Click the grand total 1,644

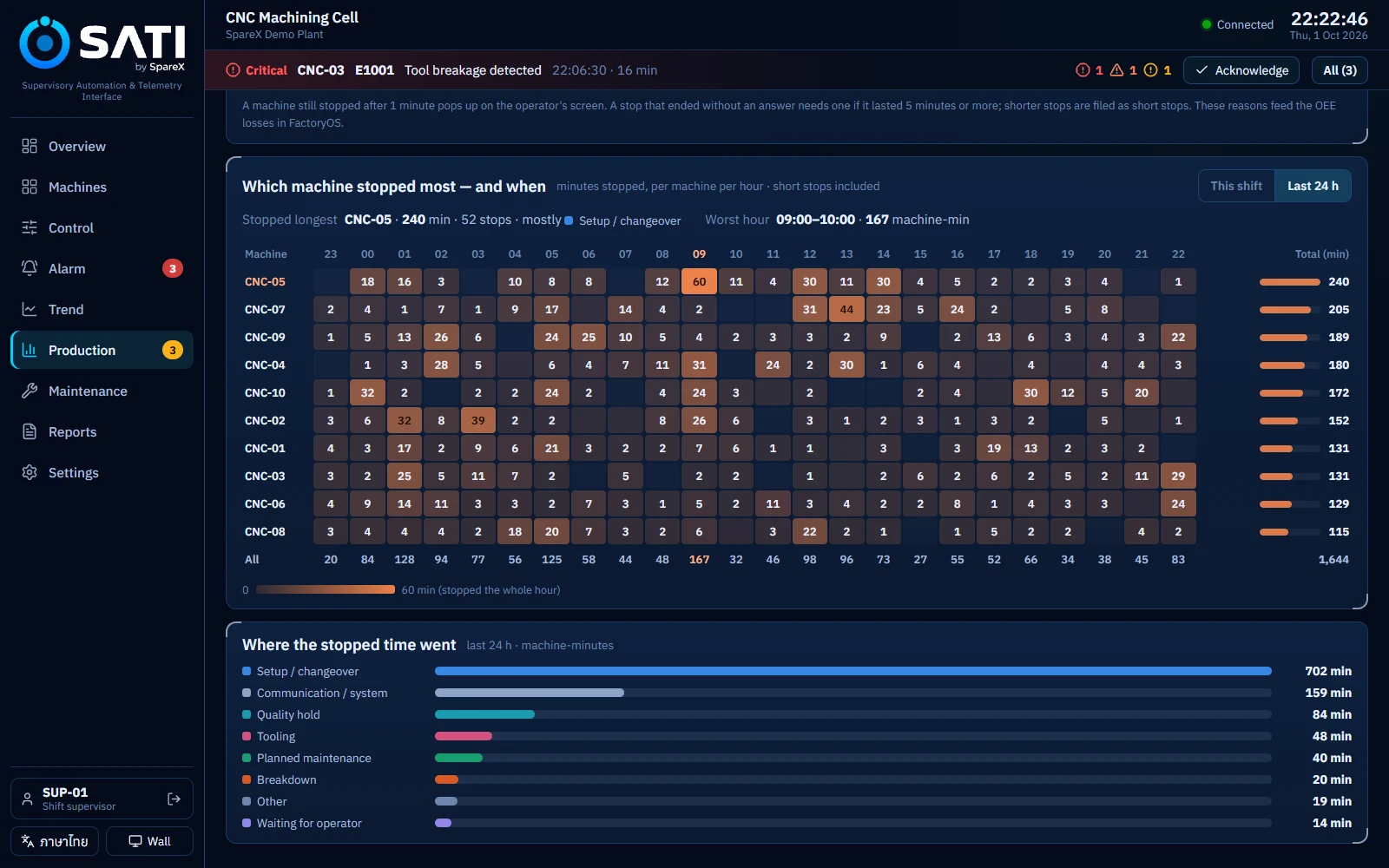click(1333, 559)
